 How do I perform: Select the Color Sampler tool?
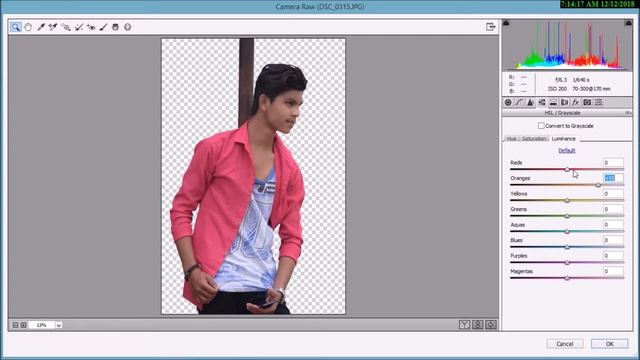point(53,27)
